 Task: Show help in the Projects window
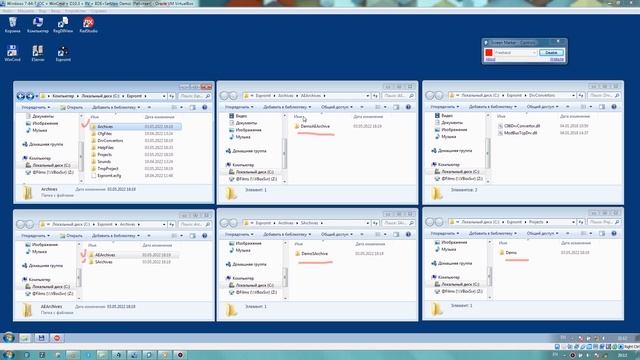[x=613, y=233]
